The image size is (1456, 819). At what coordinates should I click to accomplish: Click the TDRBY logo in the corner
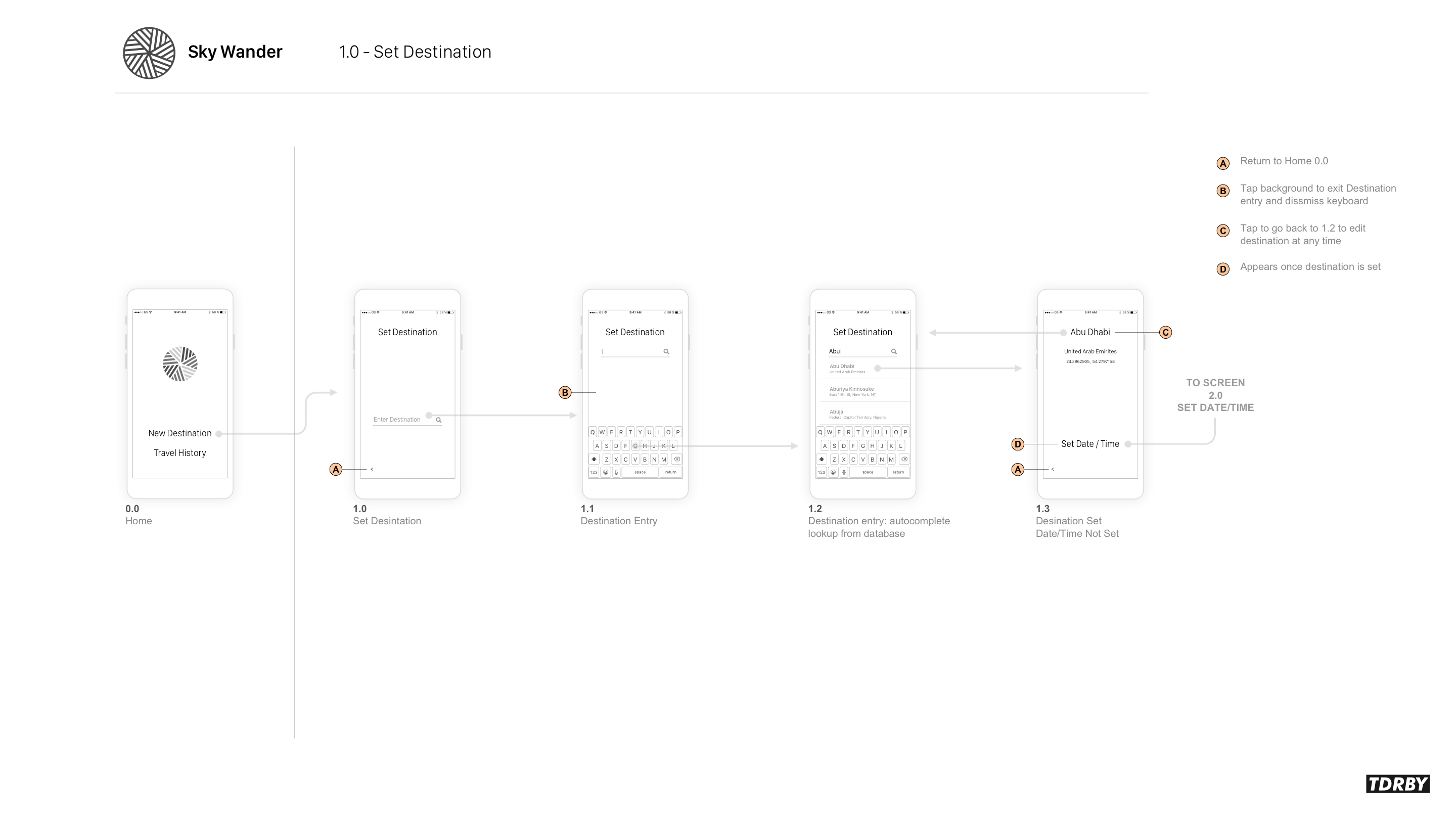click(1397, 784)
